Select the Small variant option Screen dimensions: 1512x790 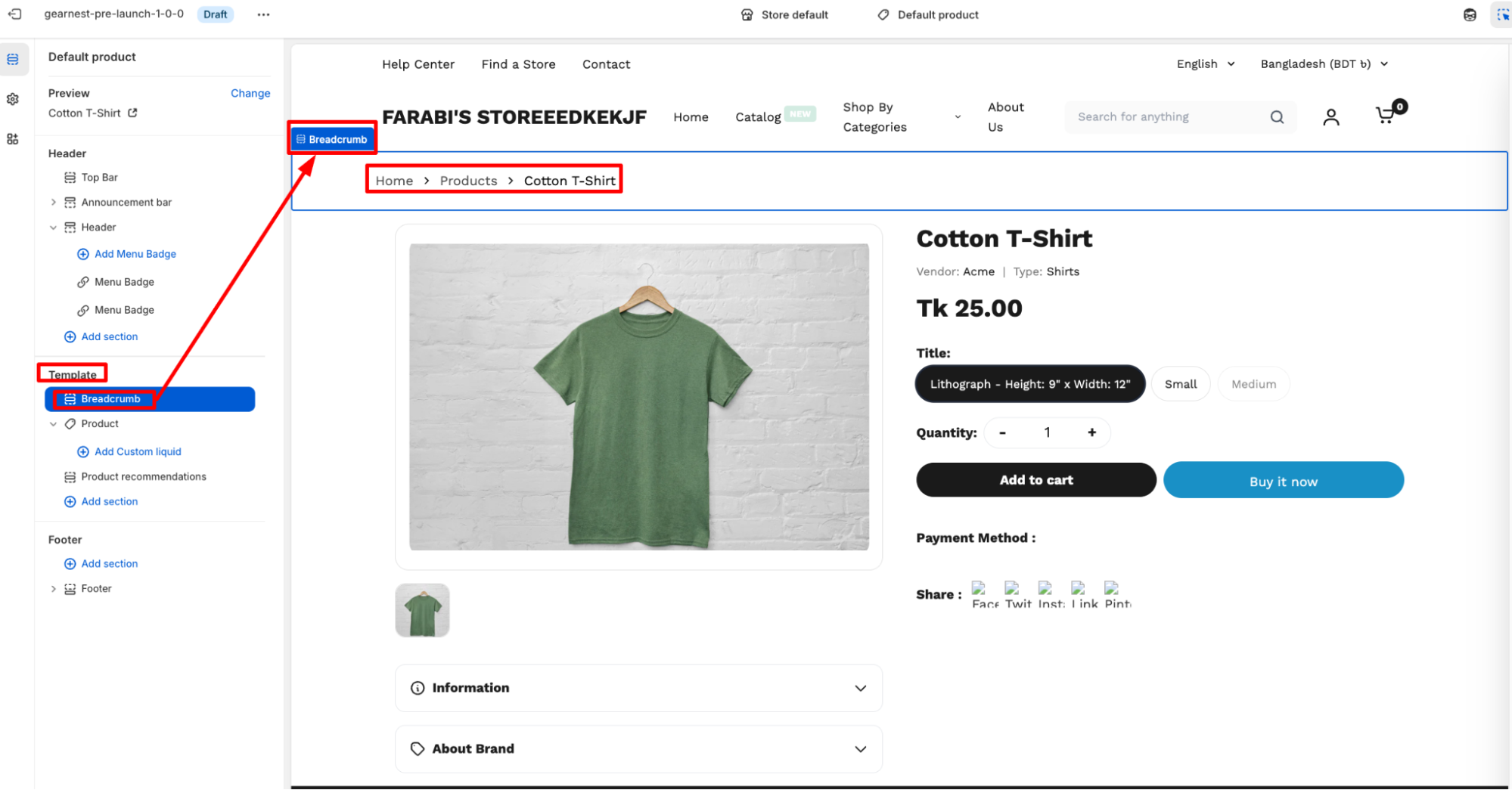click(1180, 384)
